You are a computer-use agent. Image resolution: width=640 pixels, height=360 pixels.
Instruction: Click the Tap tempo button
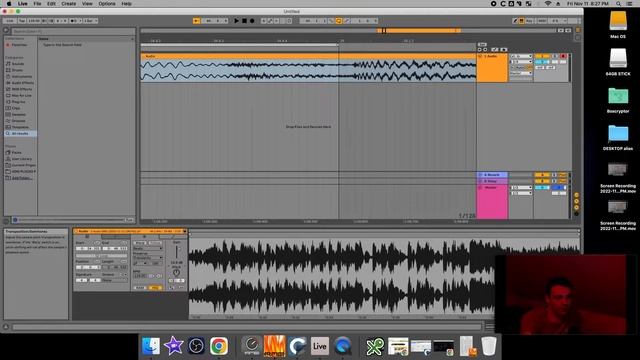(x=22, y=21)
